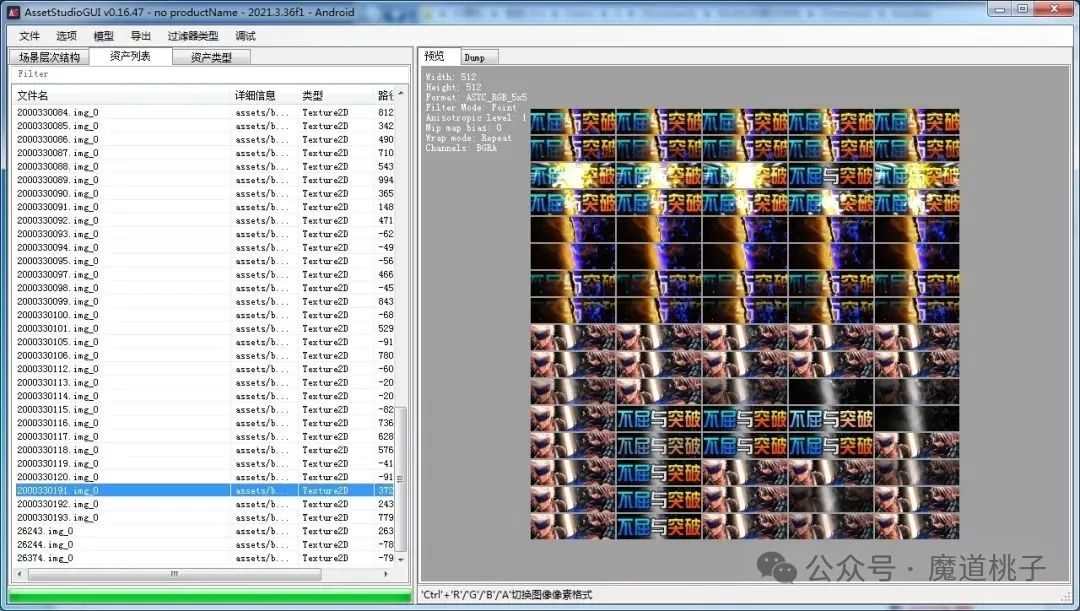Select row 2000330192.img_0
1080x611 pixels.
tap(205, 504)
